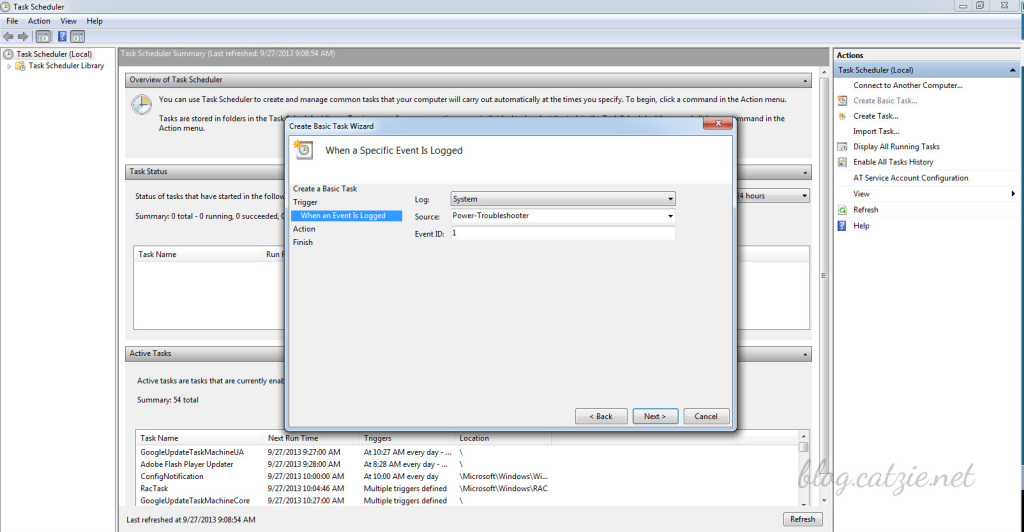1024x532 pixels.
Task: Click the Next button in the wizard
Action: coord(655,416)
